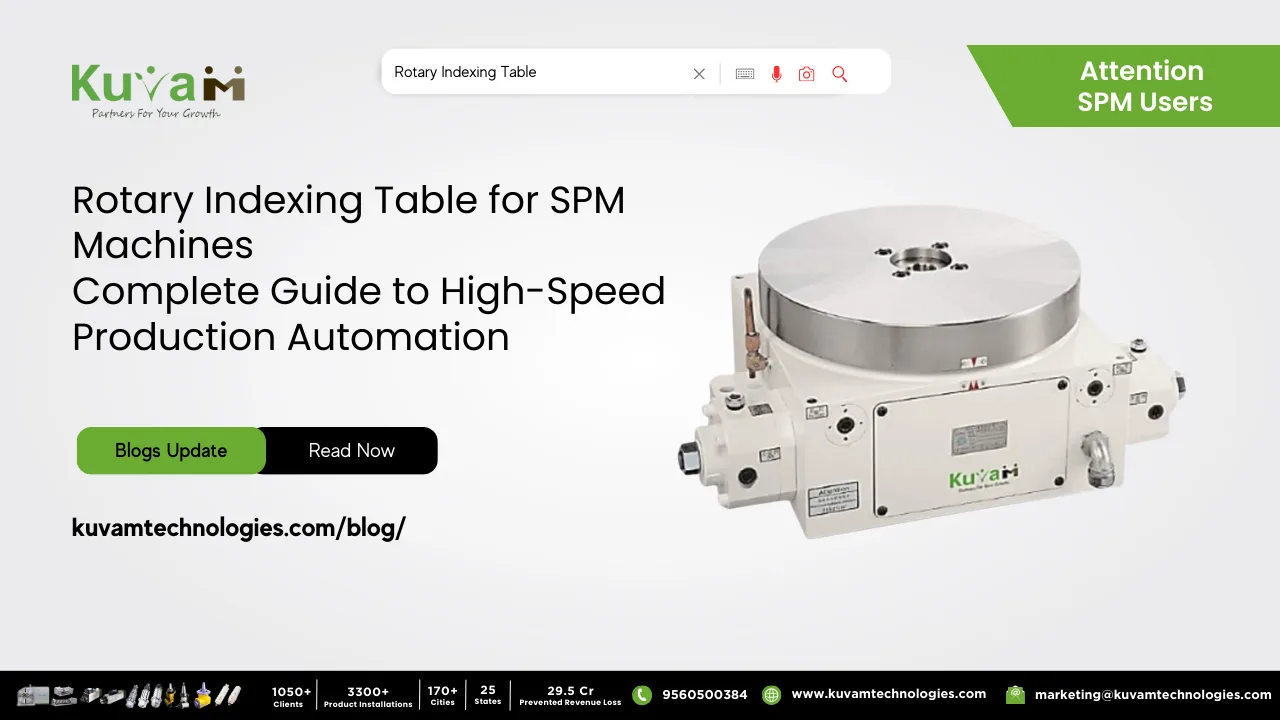Search by image using camera icon
The image size is (1280, 720).
click(807, 74)
